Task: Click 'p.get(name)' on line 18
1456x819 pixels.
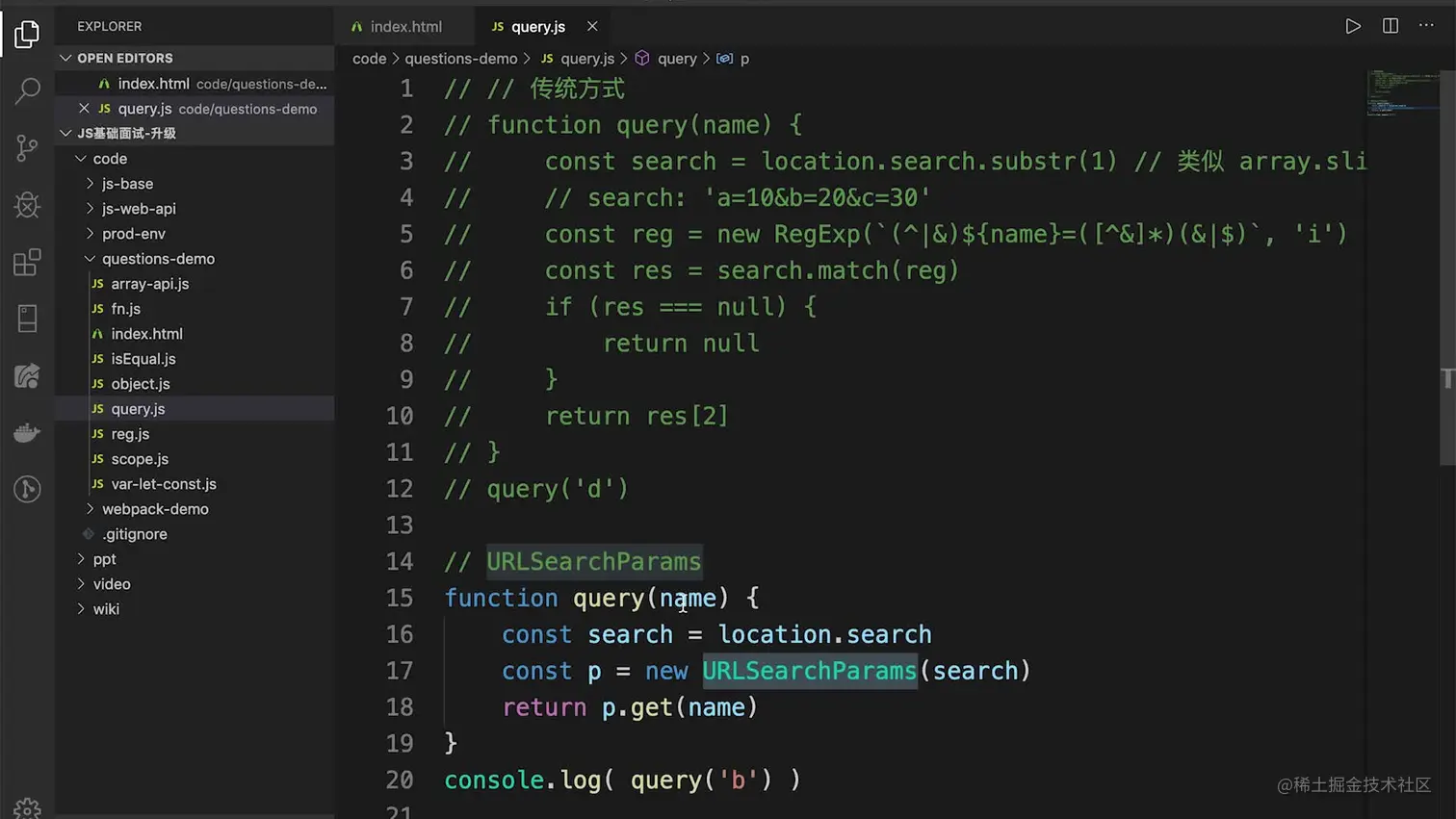Action: coord(680,707)
